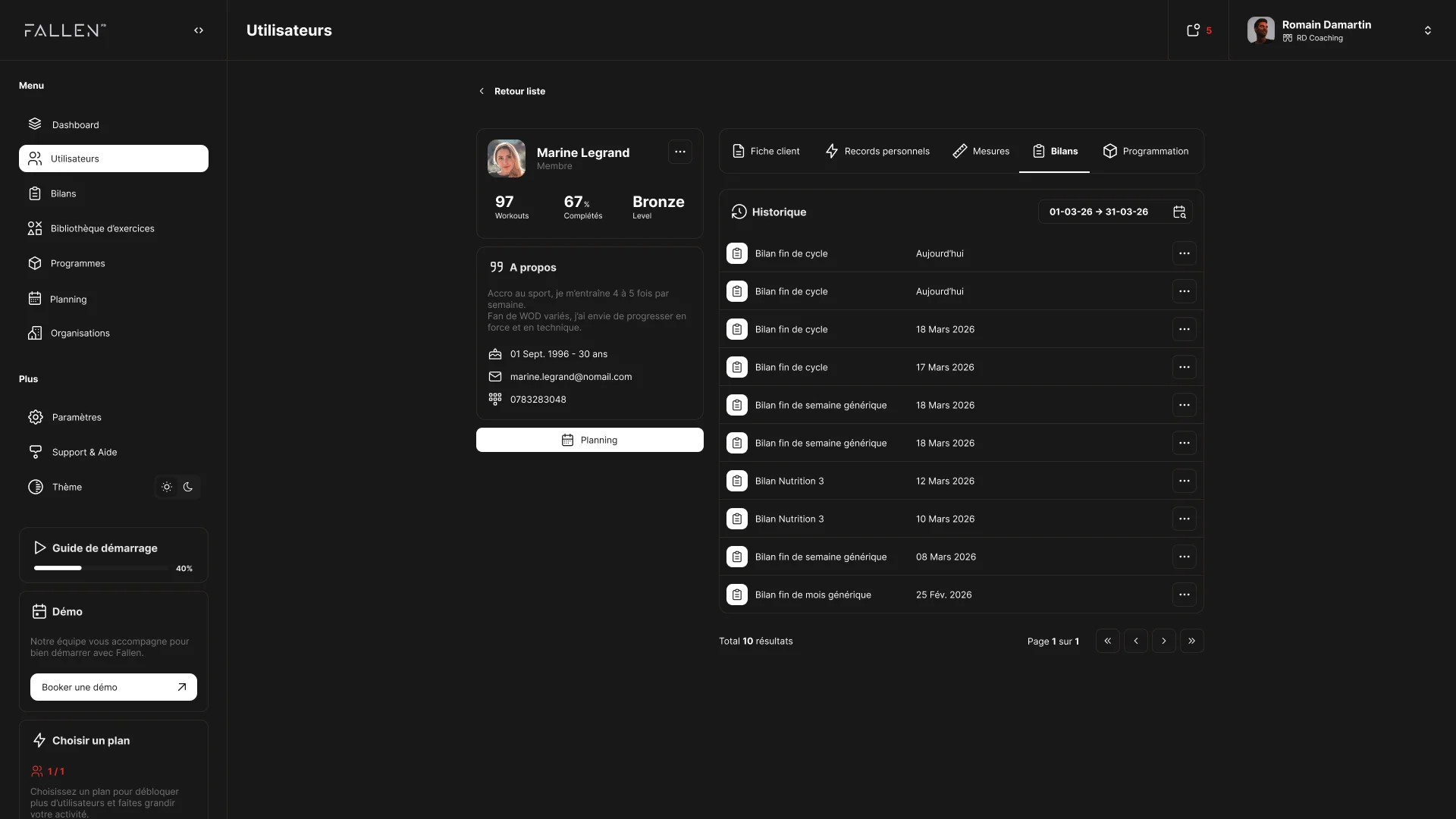The height and width of the screenshot is (819, 1456).
Task: Expand the Romain Damartin account switcher
Action: pos(1428,30)
